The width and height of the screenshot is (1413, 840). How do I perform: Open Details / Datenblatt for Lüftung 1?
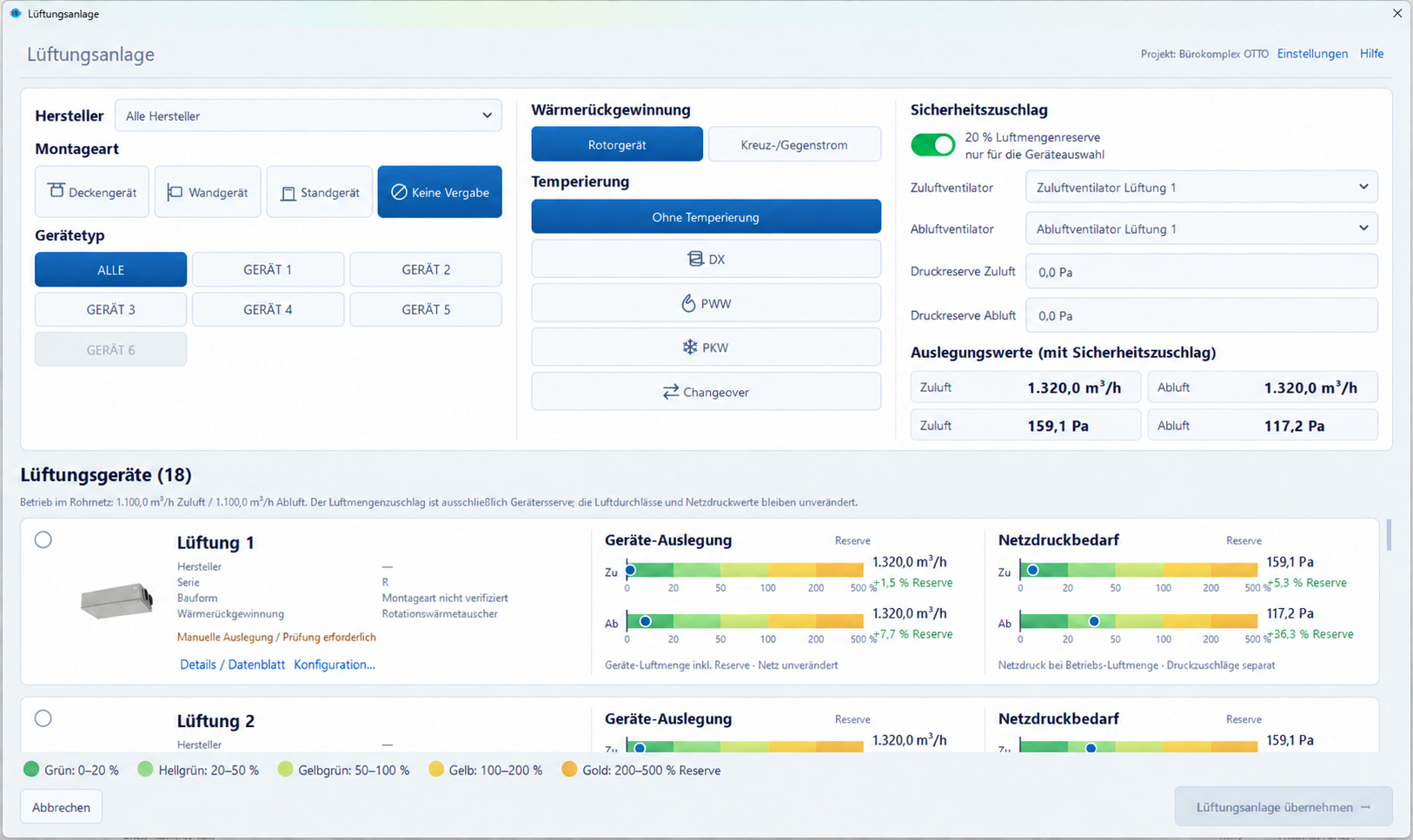[x=232, y=665]
